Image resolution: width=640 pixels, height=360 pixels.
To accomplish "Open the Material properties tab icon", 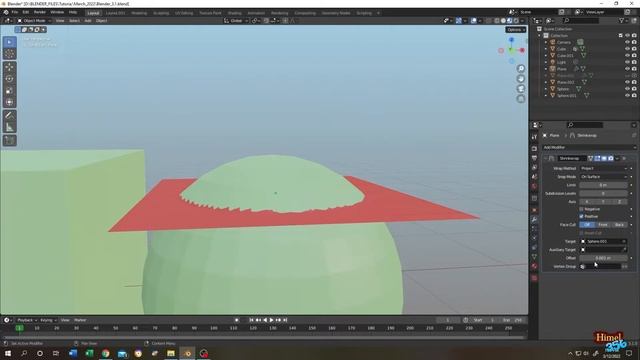I will [534, 266].
